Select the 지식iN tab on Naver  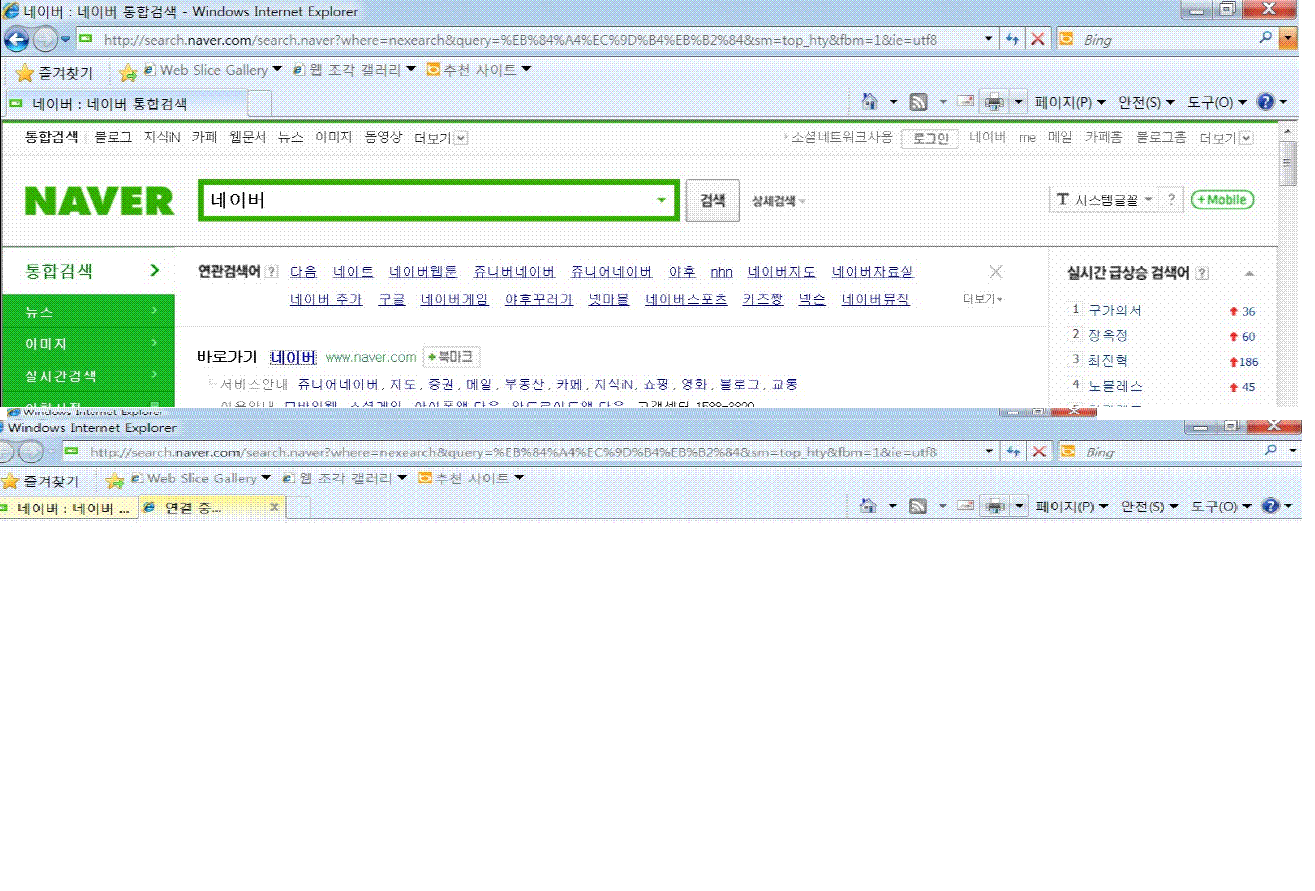[162, 137]
